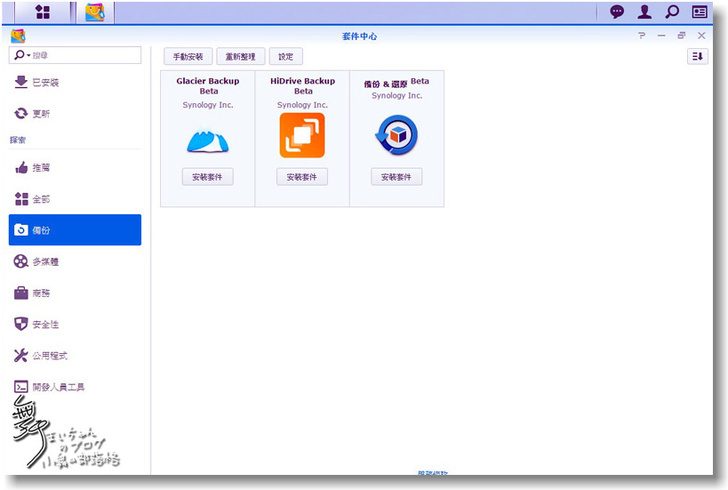Click the 手動安裝 manual install button
This screenshot has height=490, width=728.
click(188, 57)
